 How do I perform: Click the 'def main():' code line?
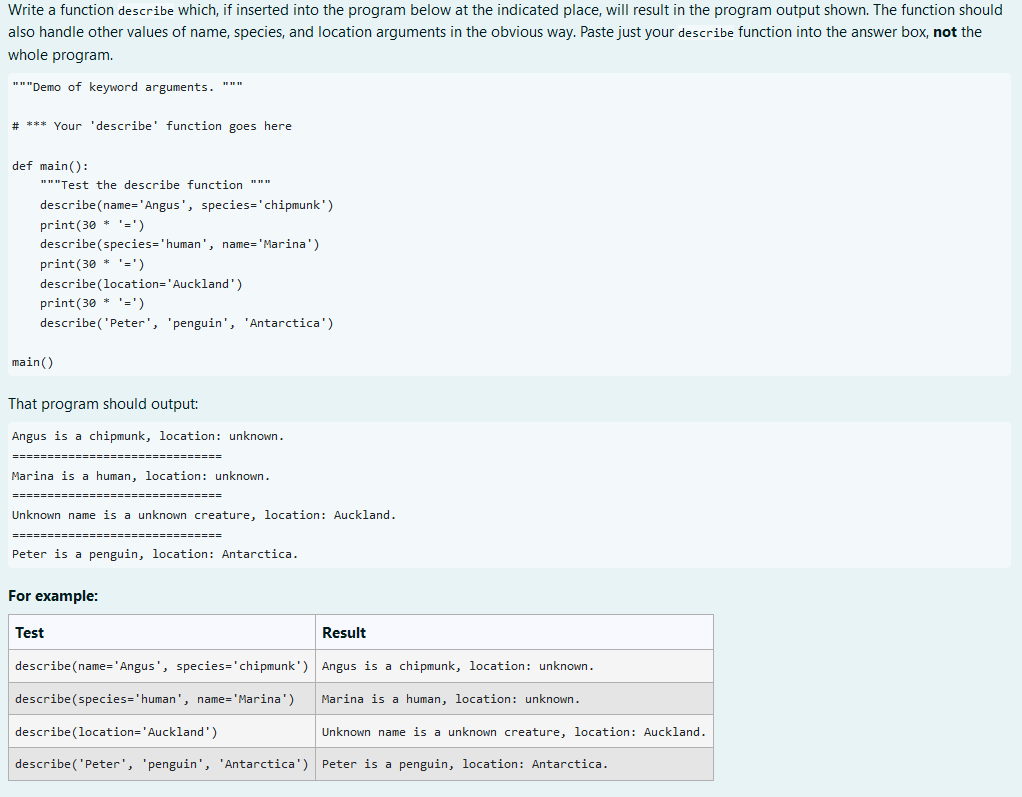(x=50, y=166)
